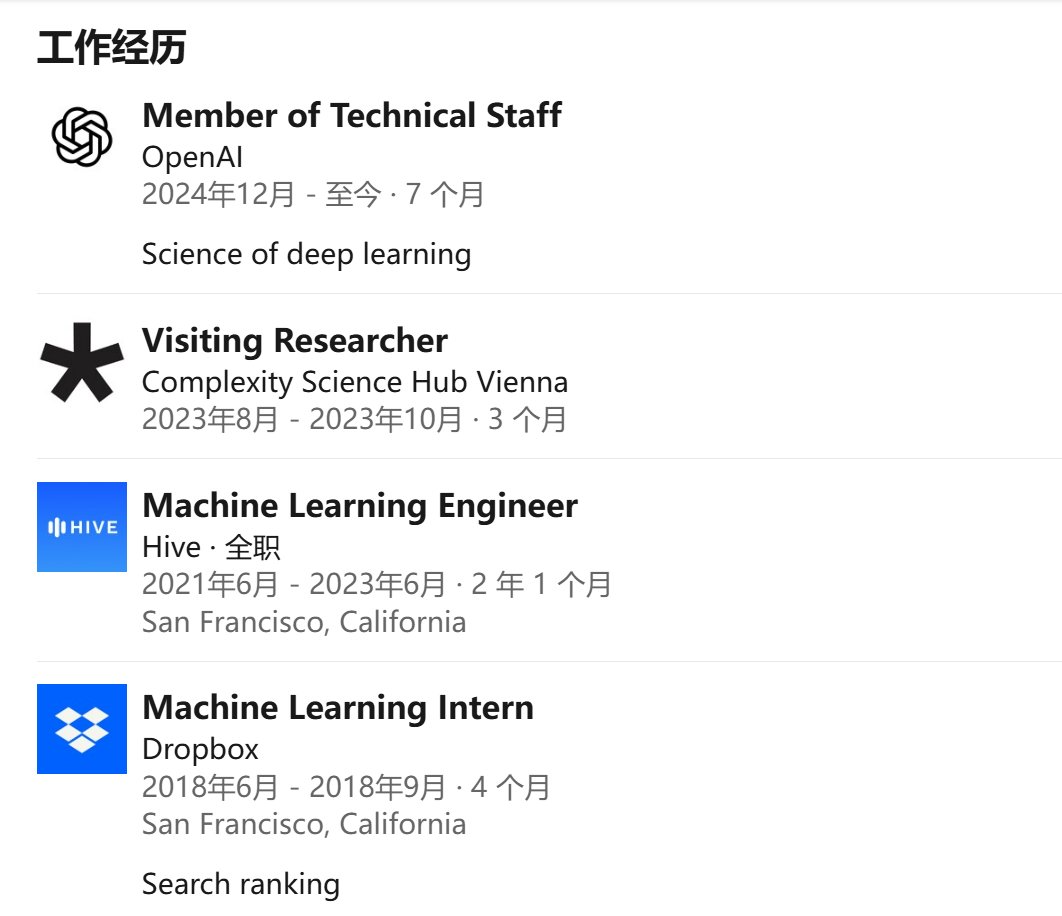The height and width of the screenshot is (916, 1062).
Task: Click the OpenAI company name
Action: tap(192, 157)
